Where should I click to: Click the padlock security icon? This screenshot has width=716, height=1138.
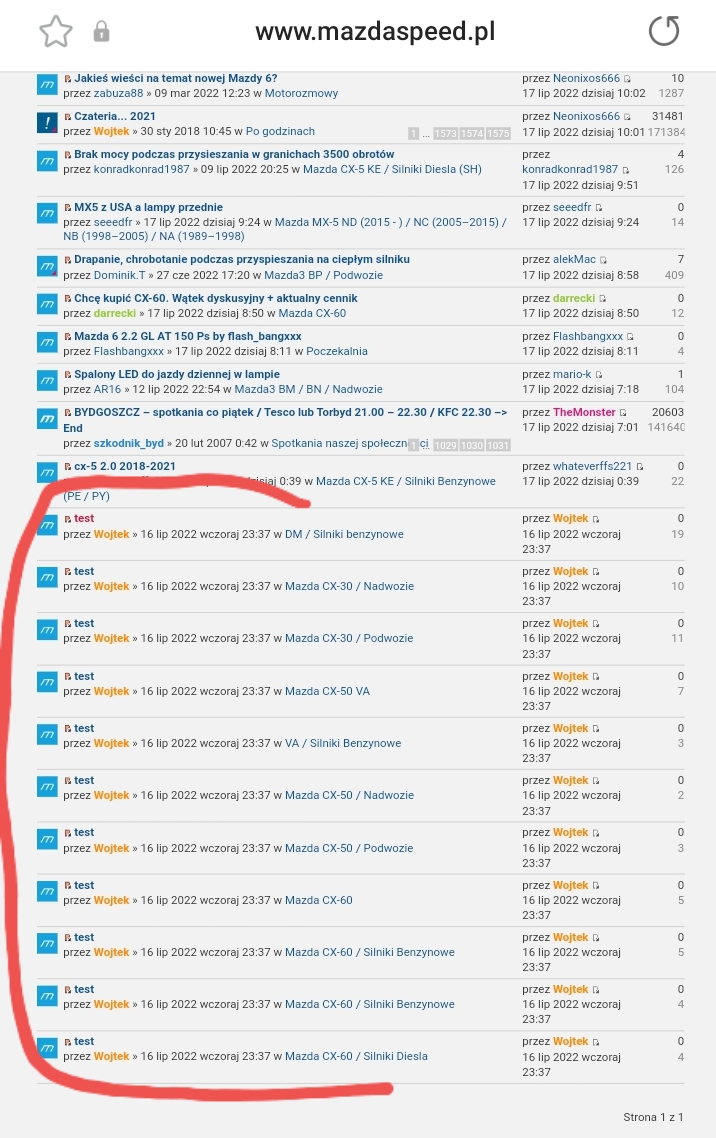[x=101, y=33]
